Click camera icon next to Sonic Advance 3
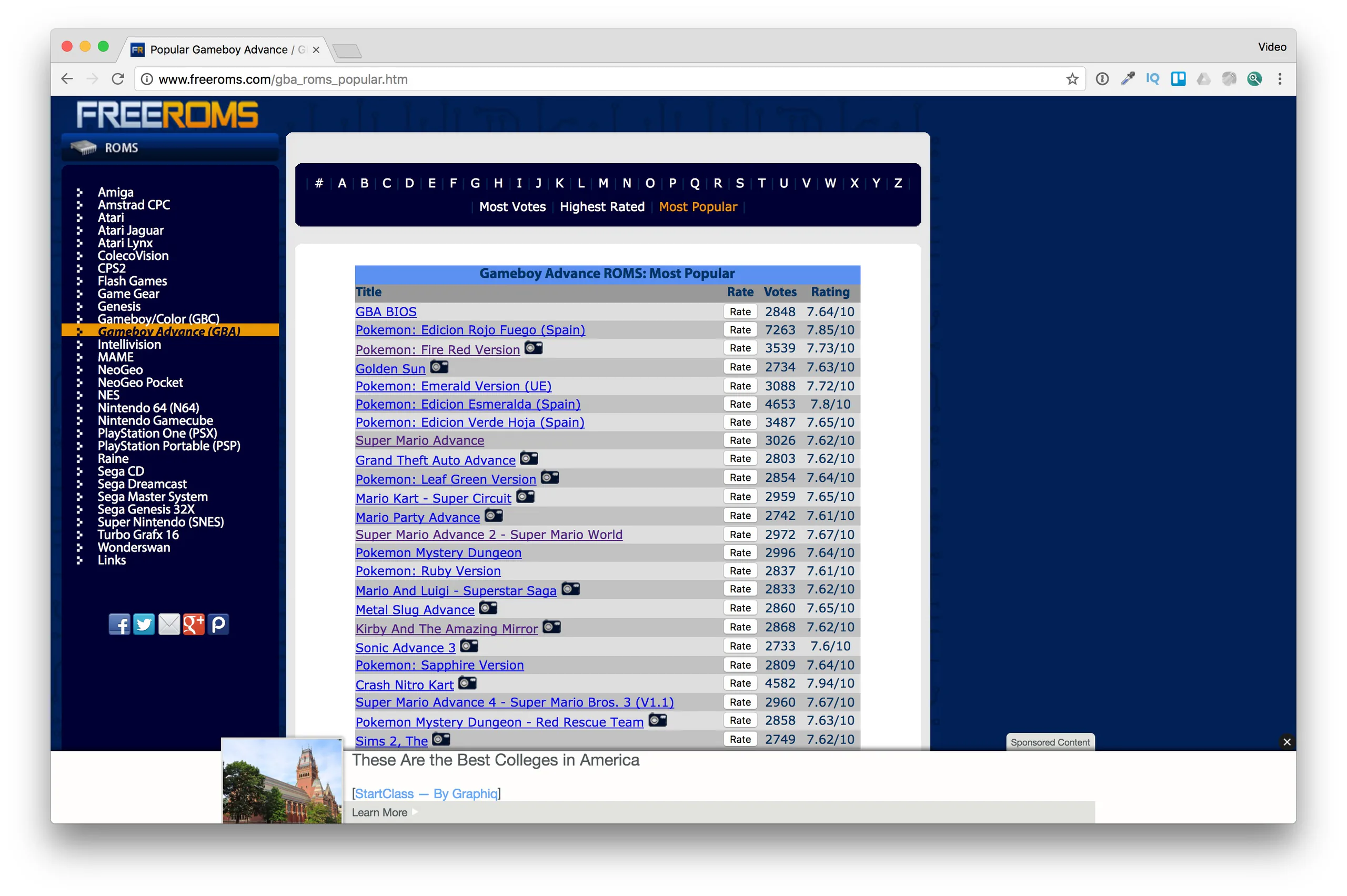Viewport: 1347px width, 896px height. (x=469, y=645)
